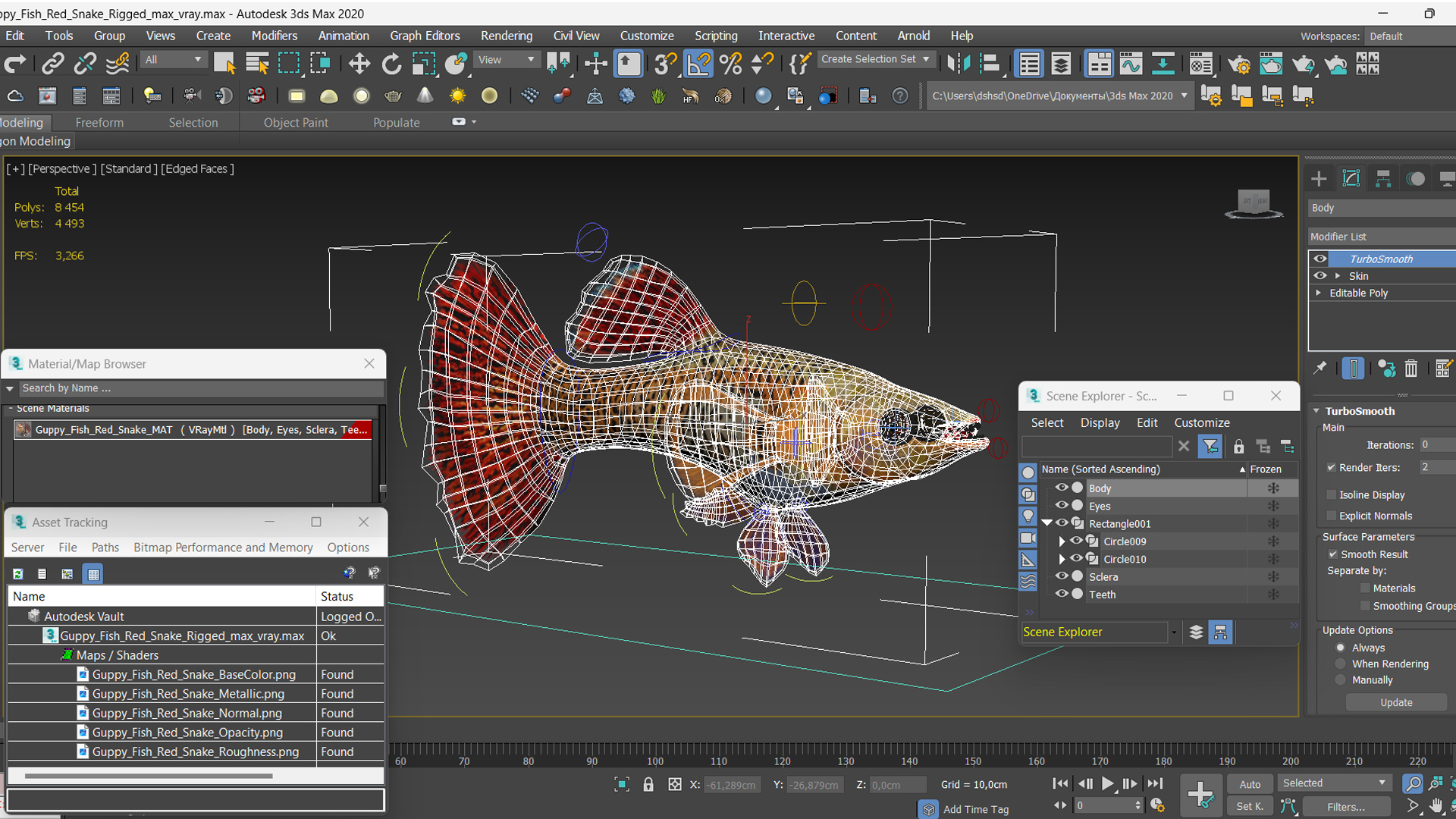
Task: Switch to the Freeform ribbon tab
Action: click(x=99, y=122)
